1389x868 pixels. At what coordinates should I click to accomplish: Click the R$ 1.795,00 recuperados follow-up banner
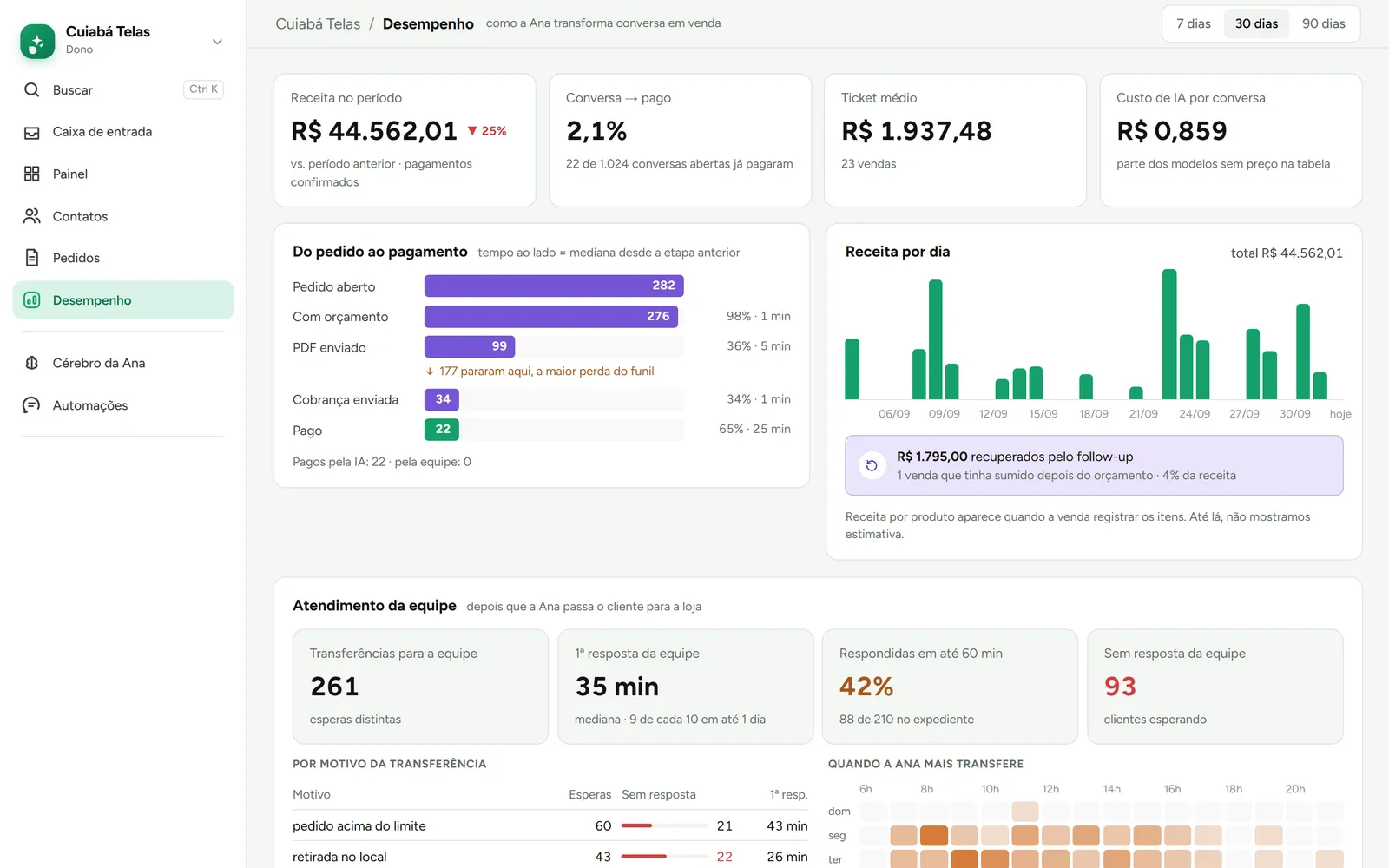tap(1094, 465)
